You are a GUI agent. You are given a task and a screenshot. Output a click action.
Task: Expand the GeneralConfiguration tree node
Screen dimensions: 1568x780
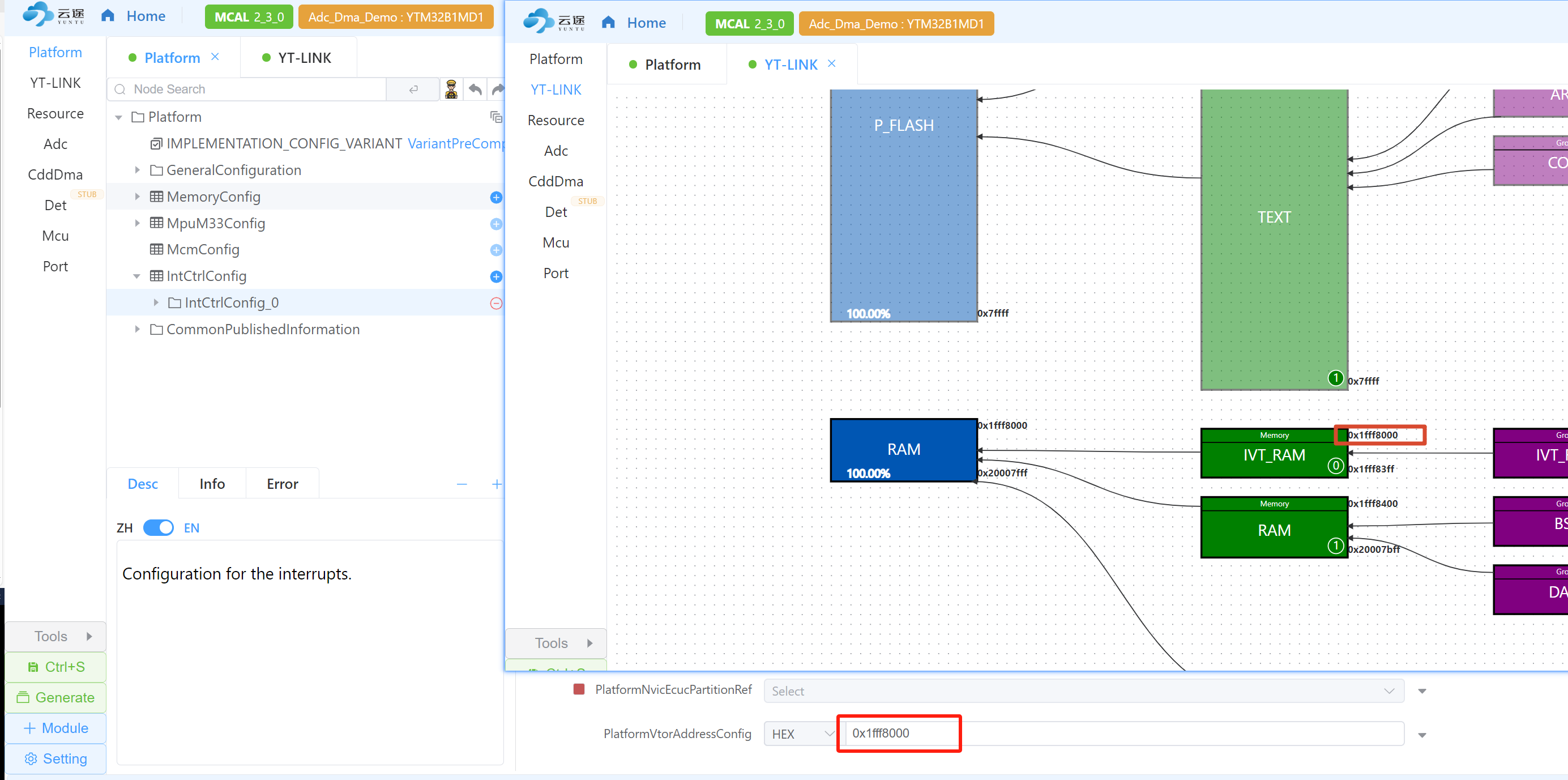[137, 170]
